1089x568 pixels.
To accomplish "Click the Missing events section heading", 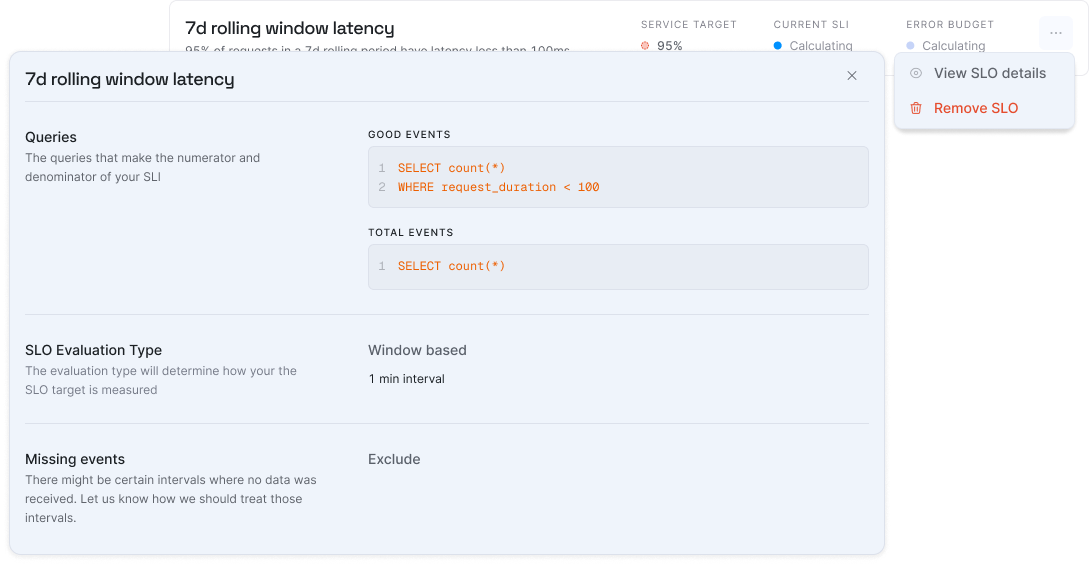I will 75,459.
